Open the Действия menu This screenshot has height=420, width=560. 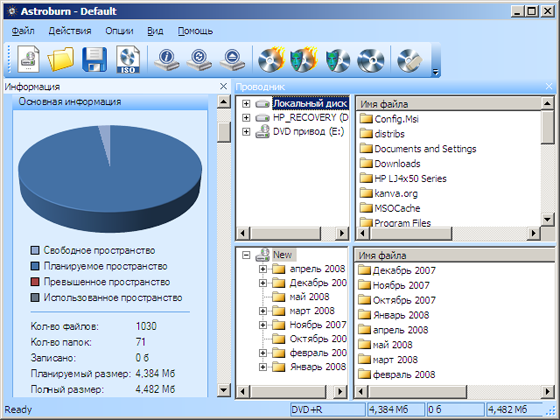[x=70, y=31]
